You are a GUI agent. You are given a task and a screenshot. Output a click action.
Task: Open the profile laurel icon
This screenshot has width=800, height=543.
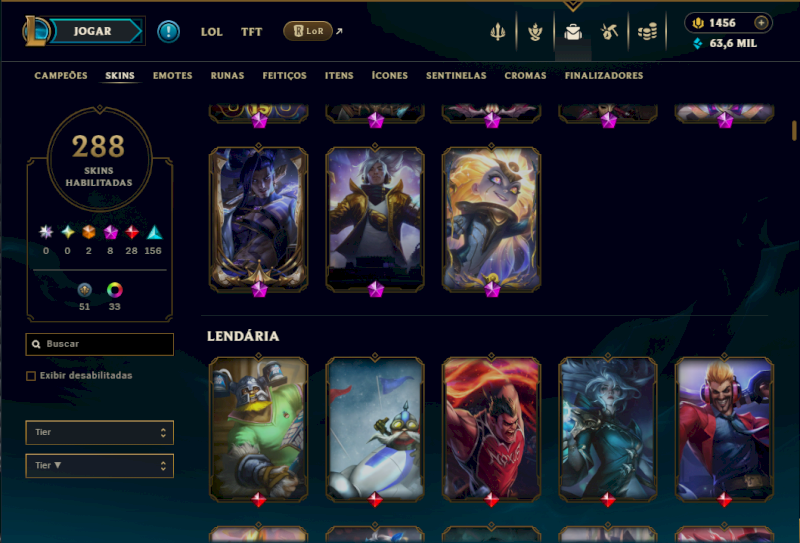coord(535,32)
